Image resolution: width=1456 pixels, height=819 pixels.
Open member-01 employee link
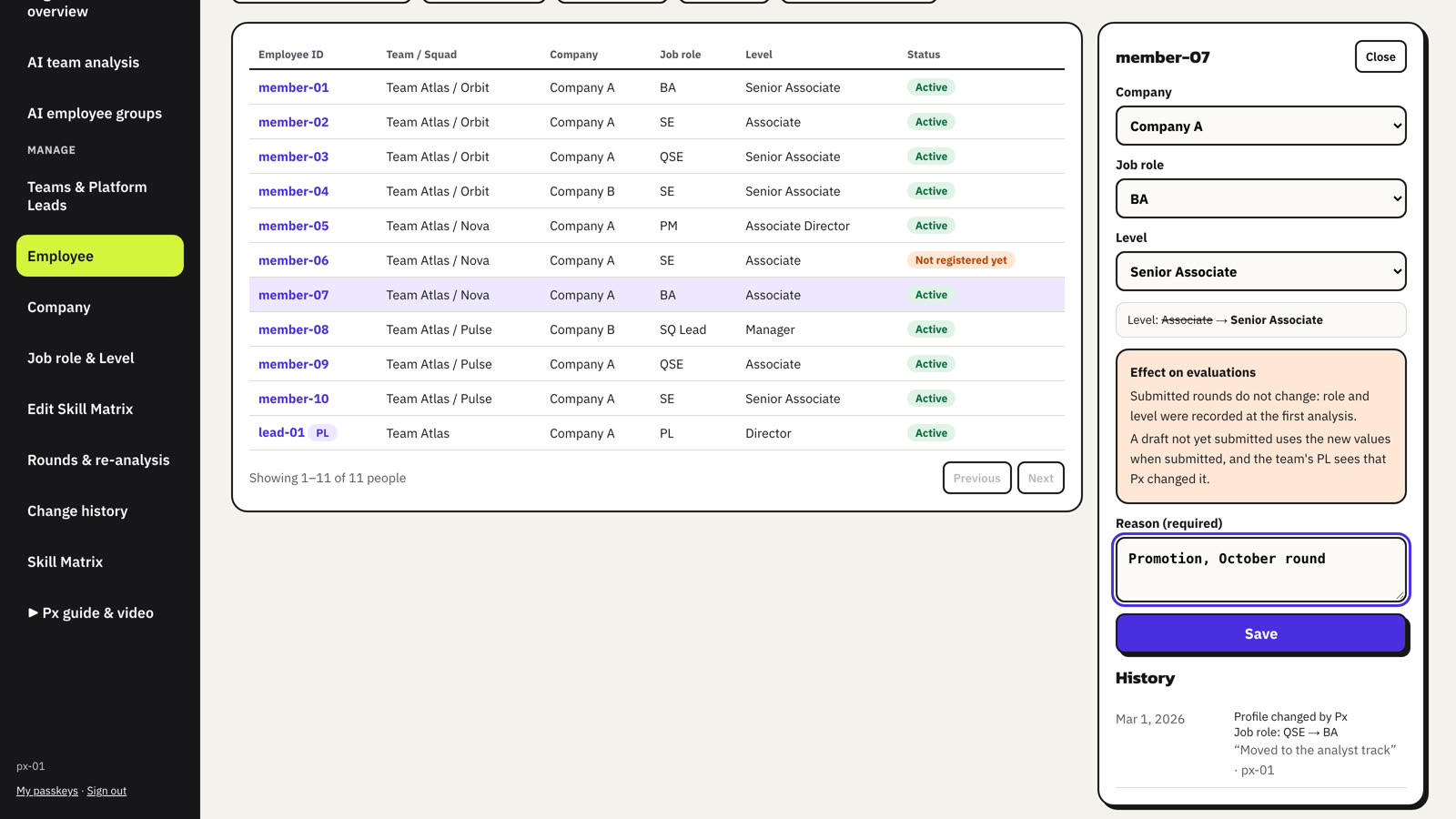(293, 87)
